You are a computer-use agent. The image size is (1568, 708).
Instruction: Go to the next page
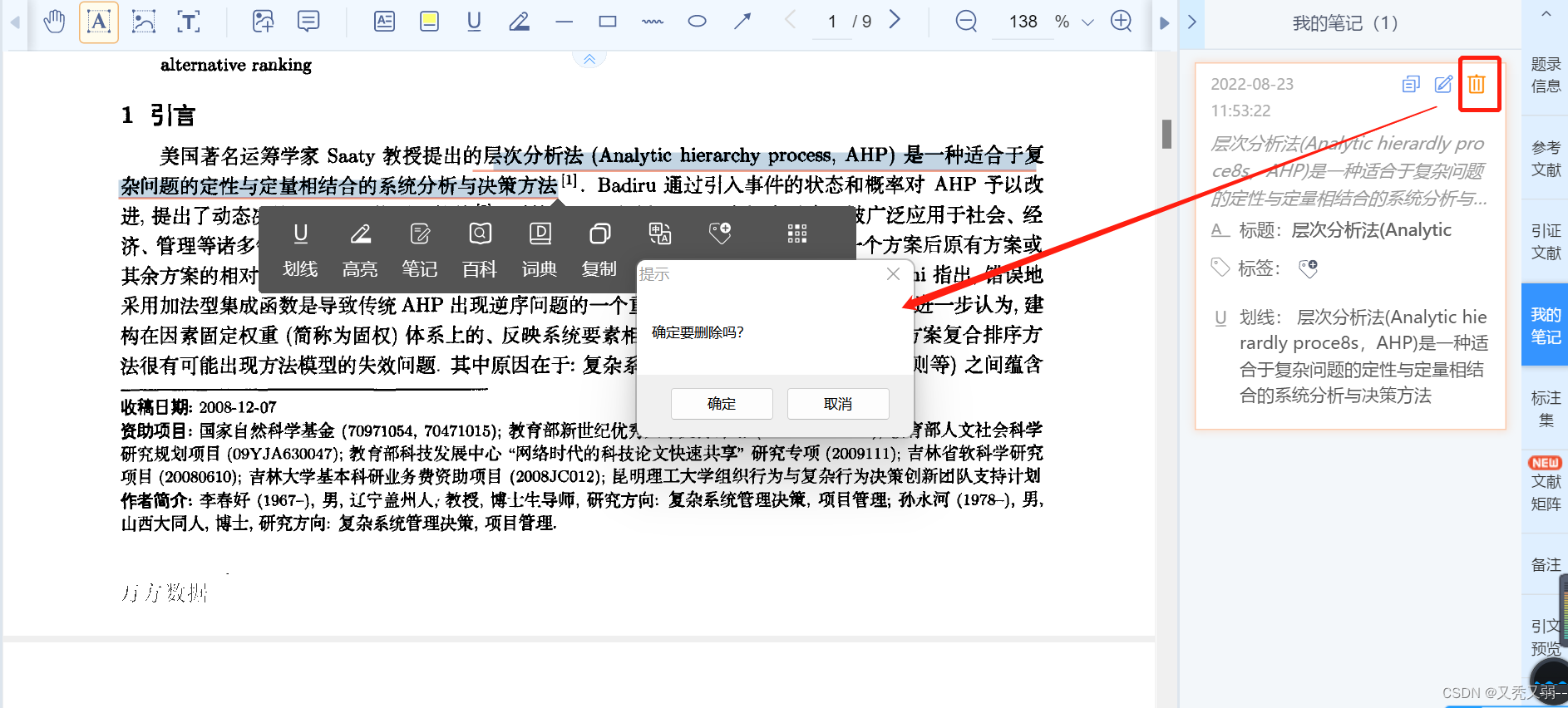(895, 20)
